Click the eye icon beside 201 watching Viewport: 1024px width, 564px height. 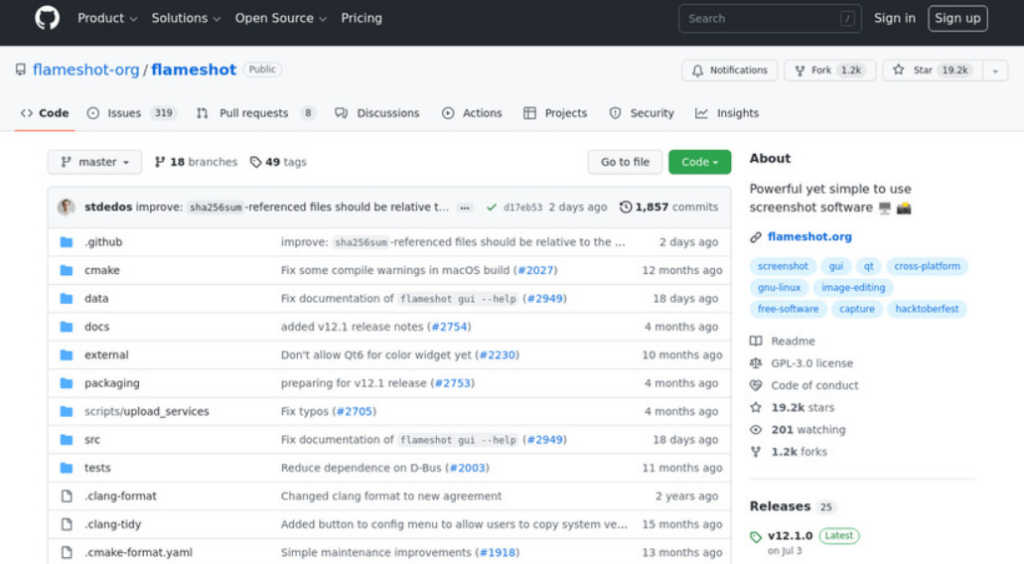click(x=756, y=430)
